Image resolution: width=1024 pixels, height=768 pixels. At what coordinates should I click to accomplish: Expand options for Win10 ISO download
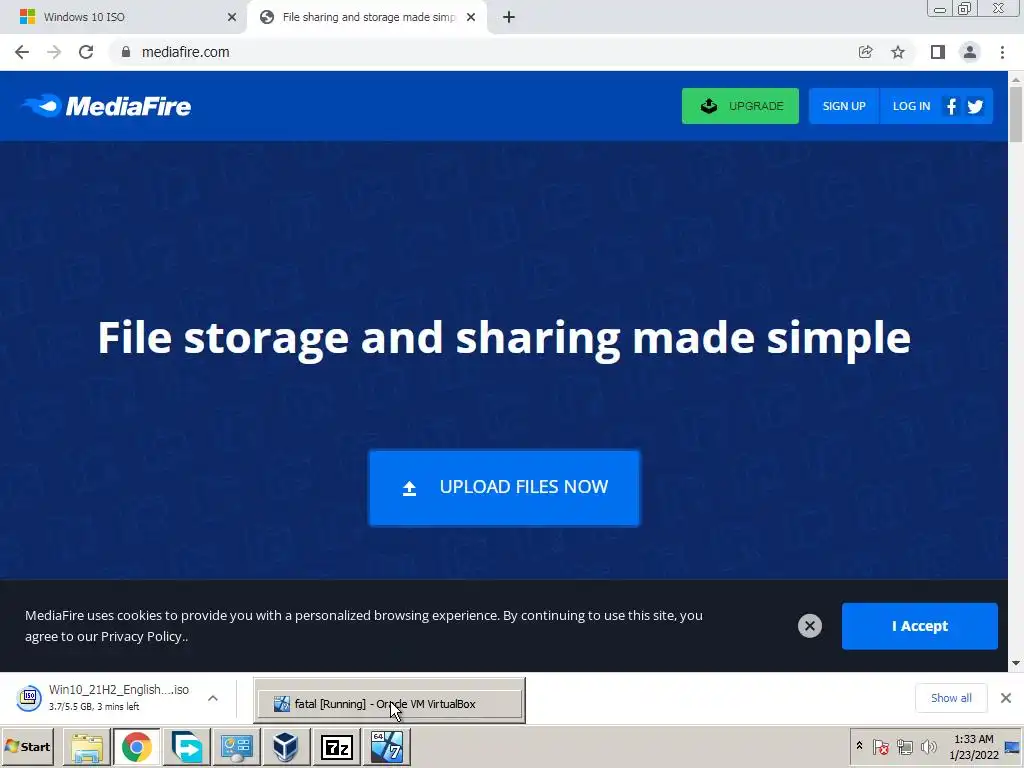coord(213,698)
